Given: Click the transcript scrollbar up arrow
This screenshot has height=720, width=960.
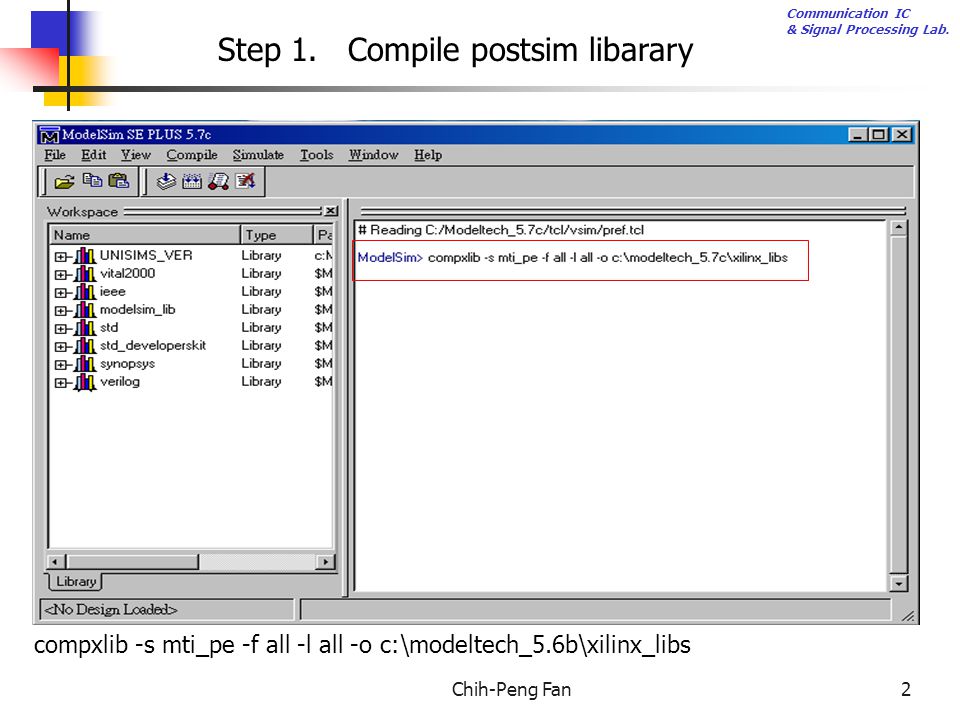Looking at the screenshot, I should coord(898,228).
